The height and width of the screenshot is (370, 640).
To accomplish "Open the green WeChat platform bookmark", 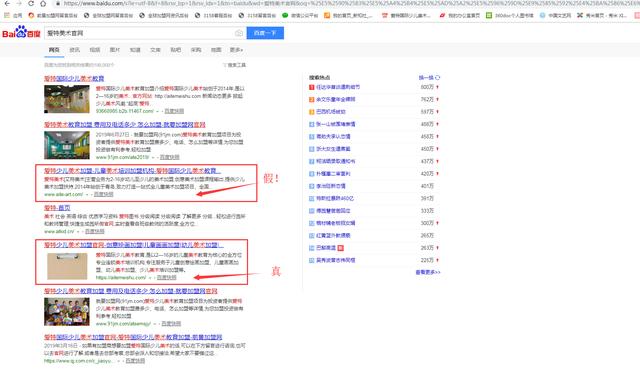I will click(x=285, y=15).
